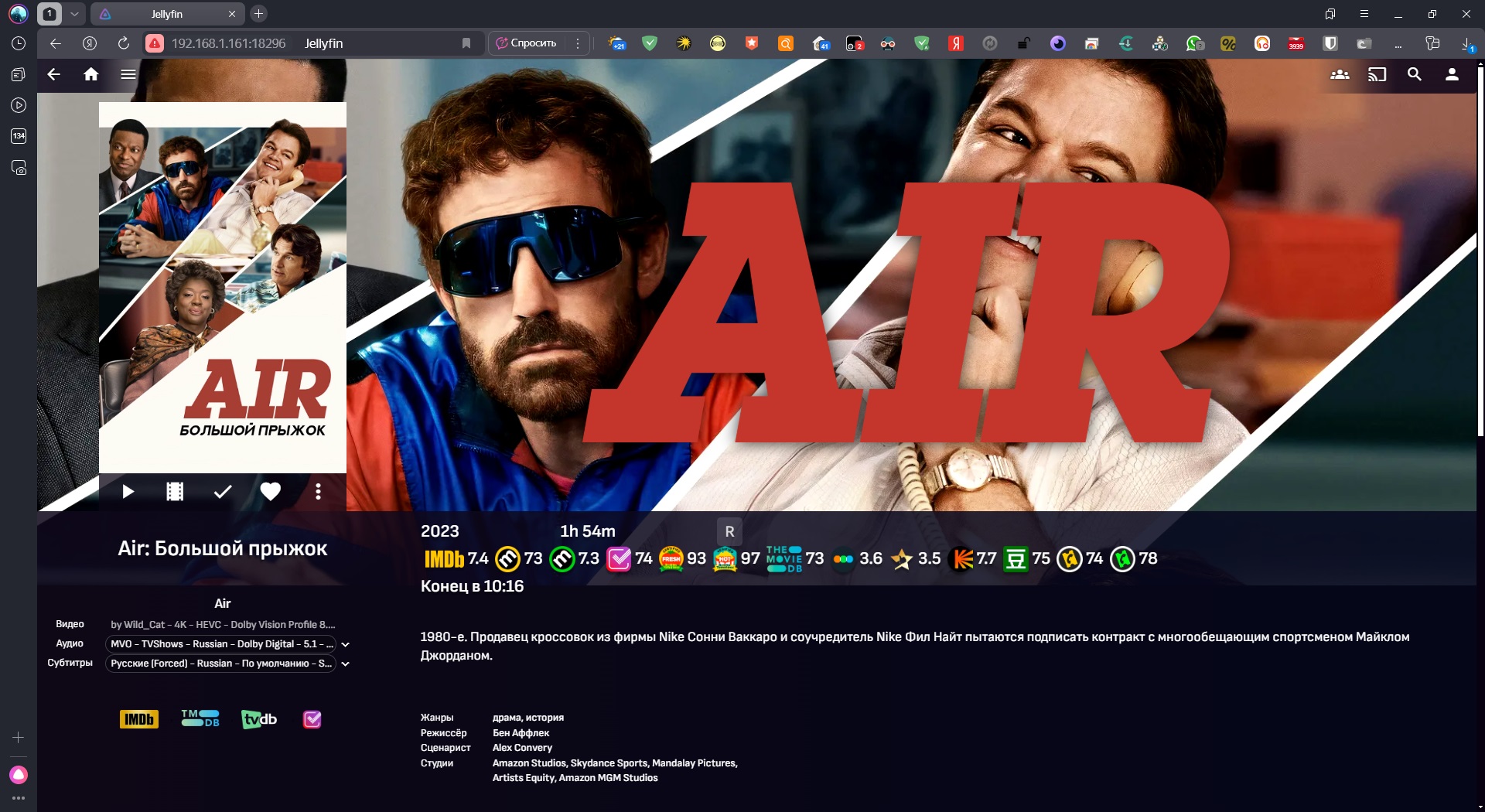Open IMDb external link logo

pos(139,719)
